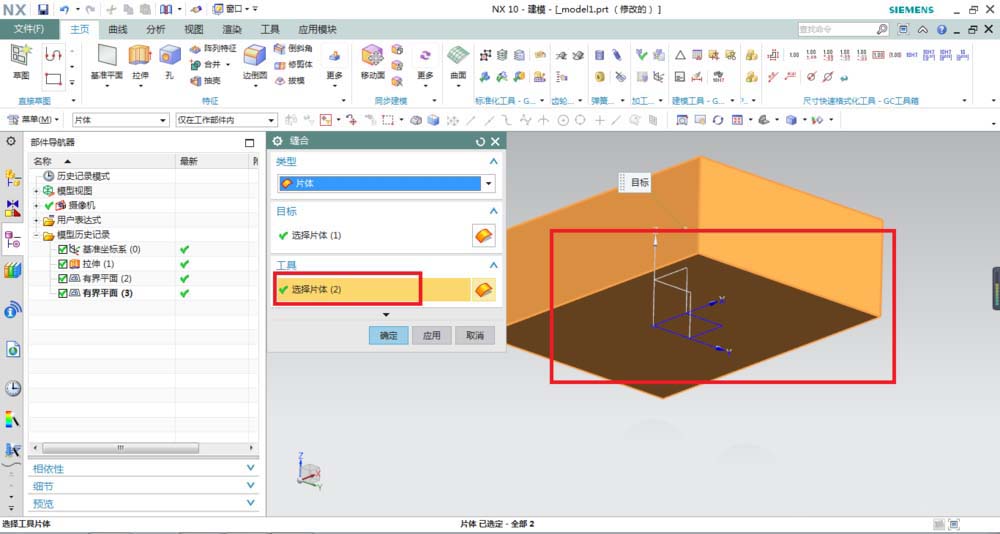Click the 缝合 dialog reset arrow icon
The height and width of the screenshot is (534, 1000).
pos(480,142)
